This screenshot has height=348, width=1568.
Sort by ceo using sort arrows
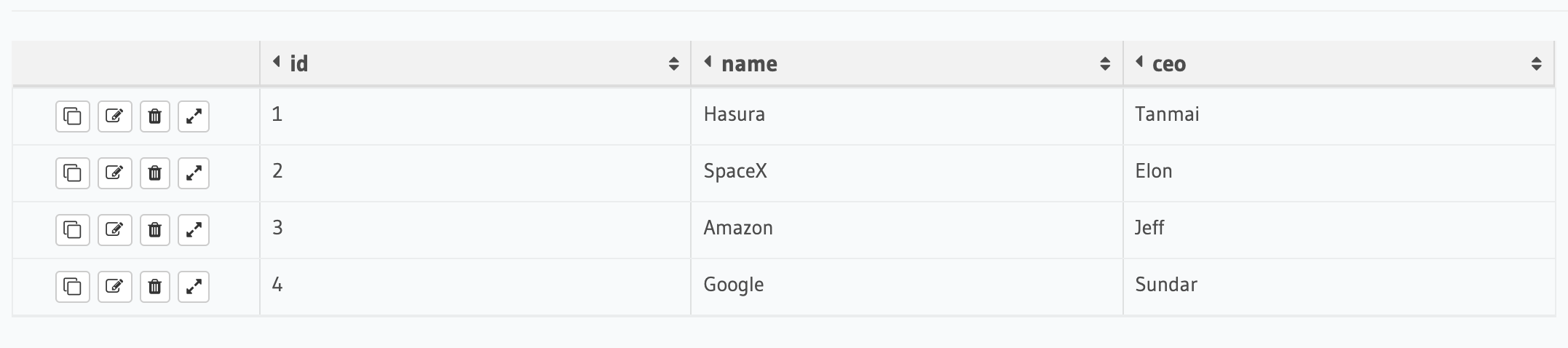pos(1536,64)
